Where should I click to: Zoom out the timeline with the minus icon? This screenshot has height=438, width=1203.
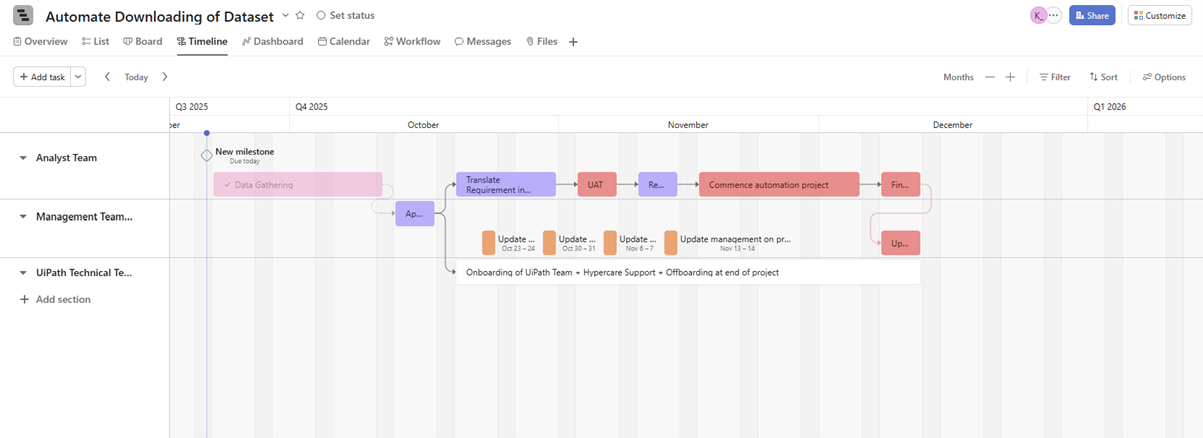(x=990, y=77)
